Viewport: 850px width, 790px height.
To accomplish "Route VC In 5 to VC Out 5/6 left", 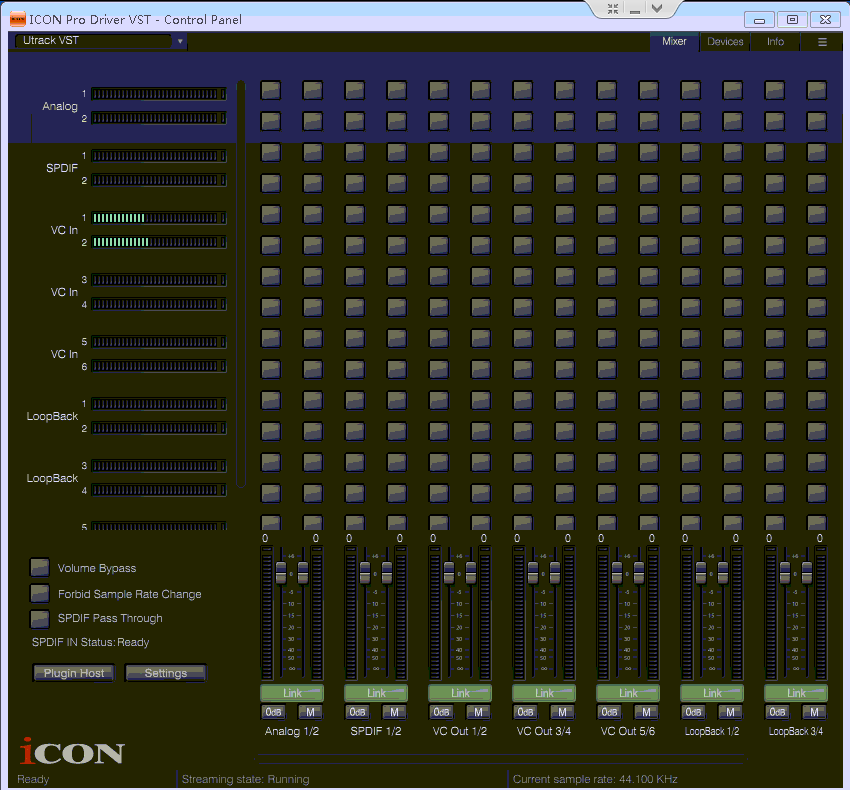I will click(607, 338).
